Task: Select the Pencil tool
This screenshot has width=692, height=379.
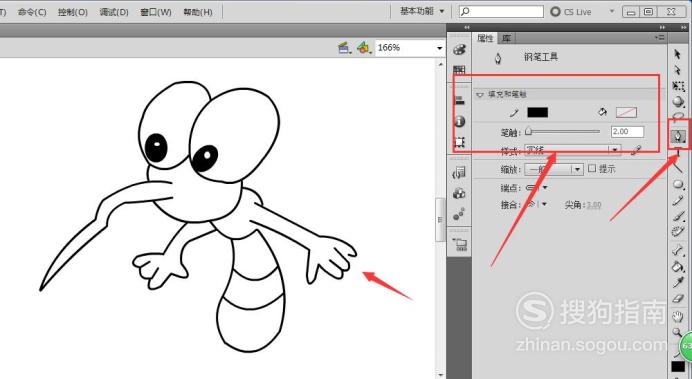Action: pyautogui.click(x=678, y=200)
